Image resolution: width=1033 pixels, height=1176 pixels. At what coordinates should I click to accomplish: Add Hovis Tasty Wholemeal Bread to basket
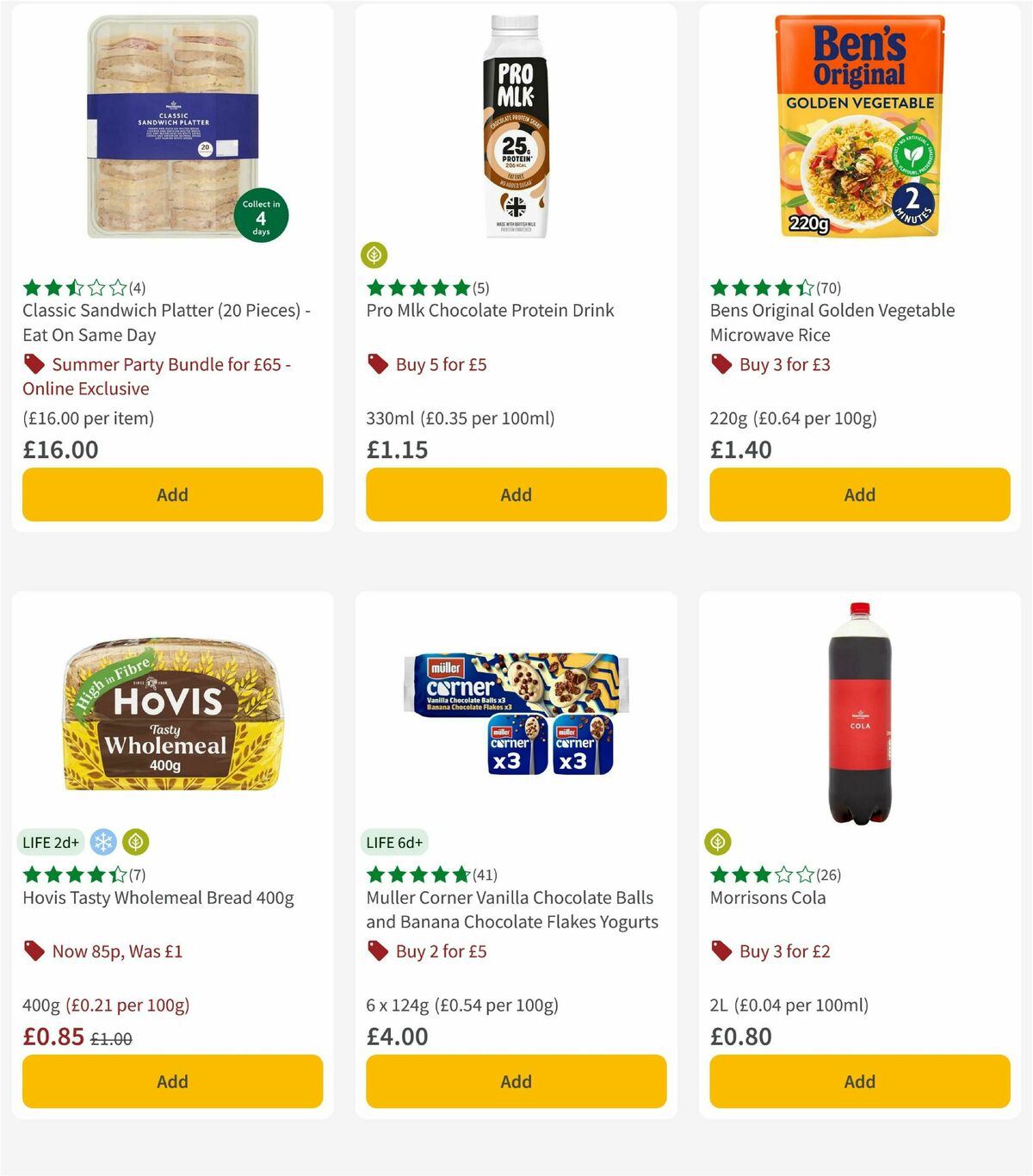(x=171, y=1081)
